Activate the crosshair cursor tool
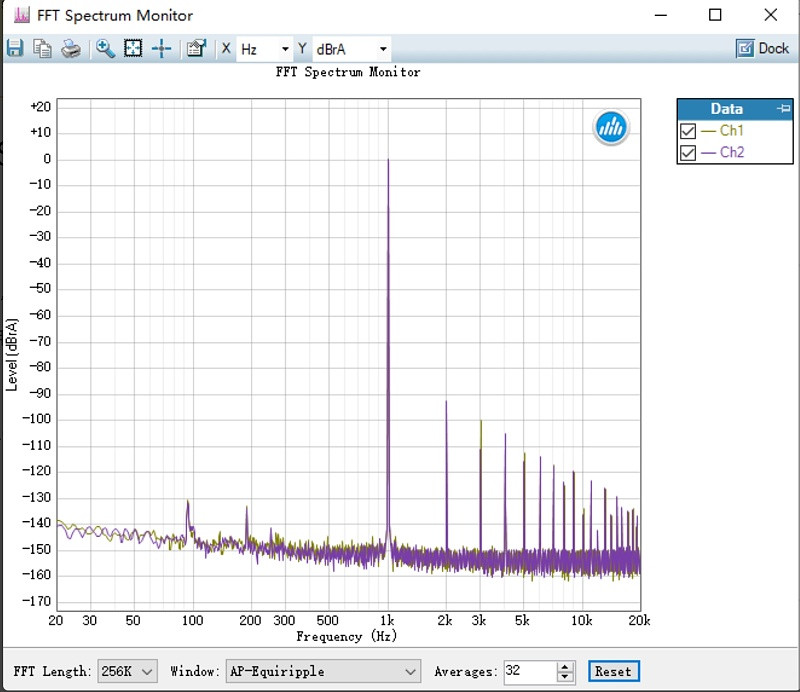Screen dimensions: 800x692 click(161, 49)
